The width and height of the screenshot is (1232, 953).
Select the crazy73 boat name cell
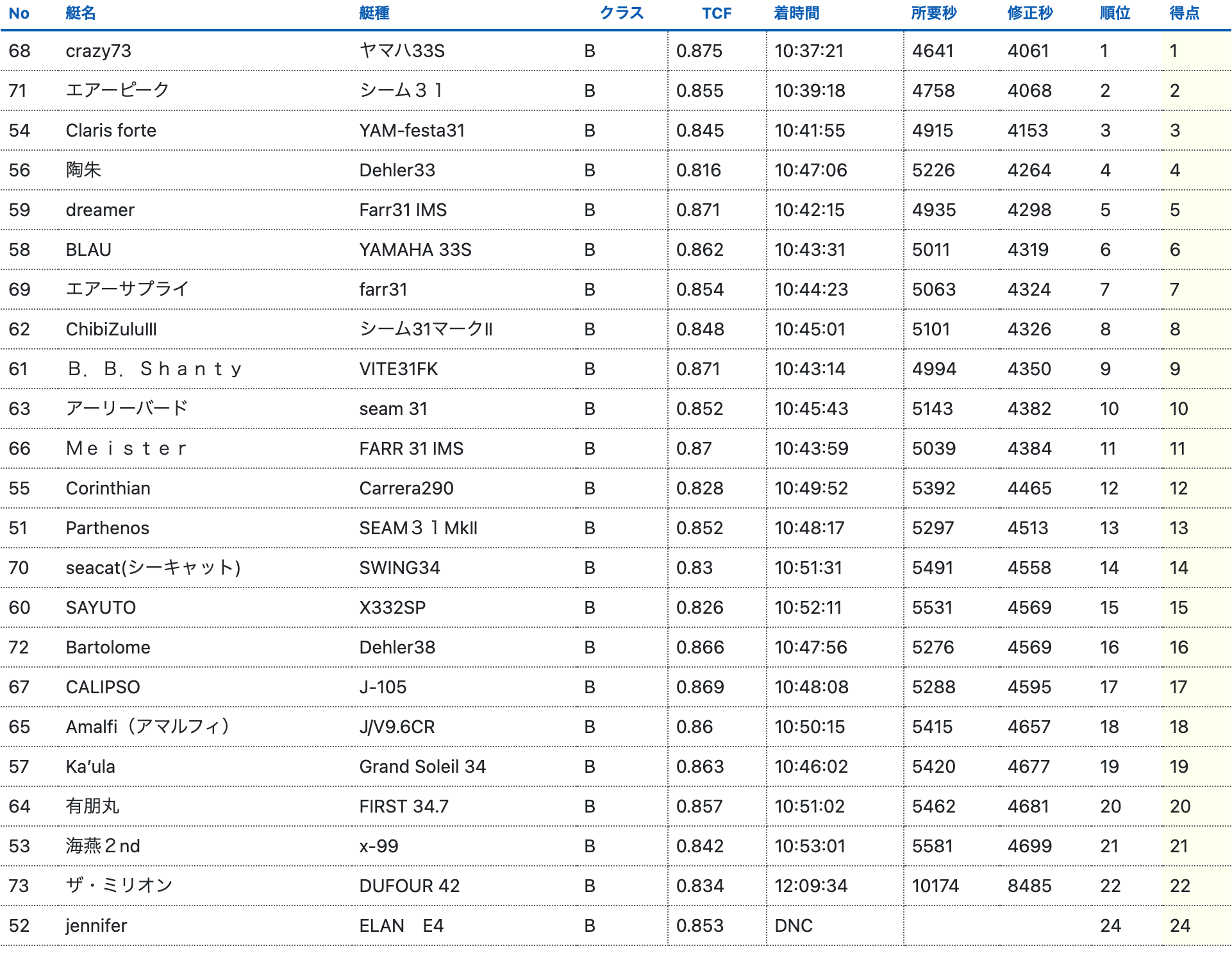[98, 51]
